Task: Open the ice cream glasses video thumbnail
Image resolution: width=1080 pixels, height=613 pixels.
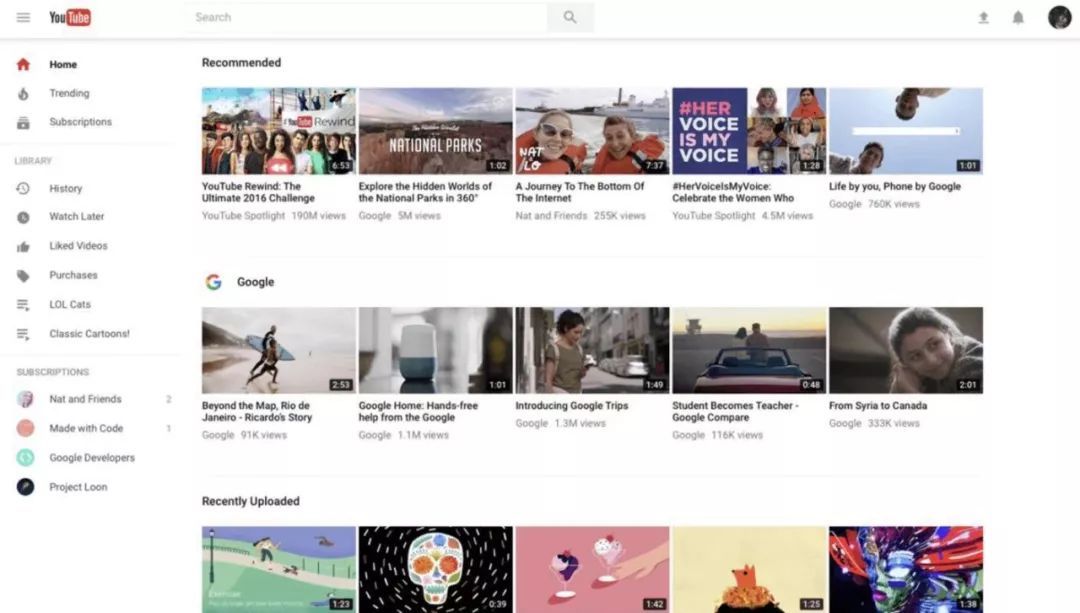Action: [x=592, y=570]
